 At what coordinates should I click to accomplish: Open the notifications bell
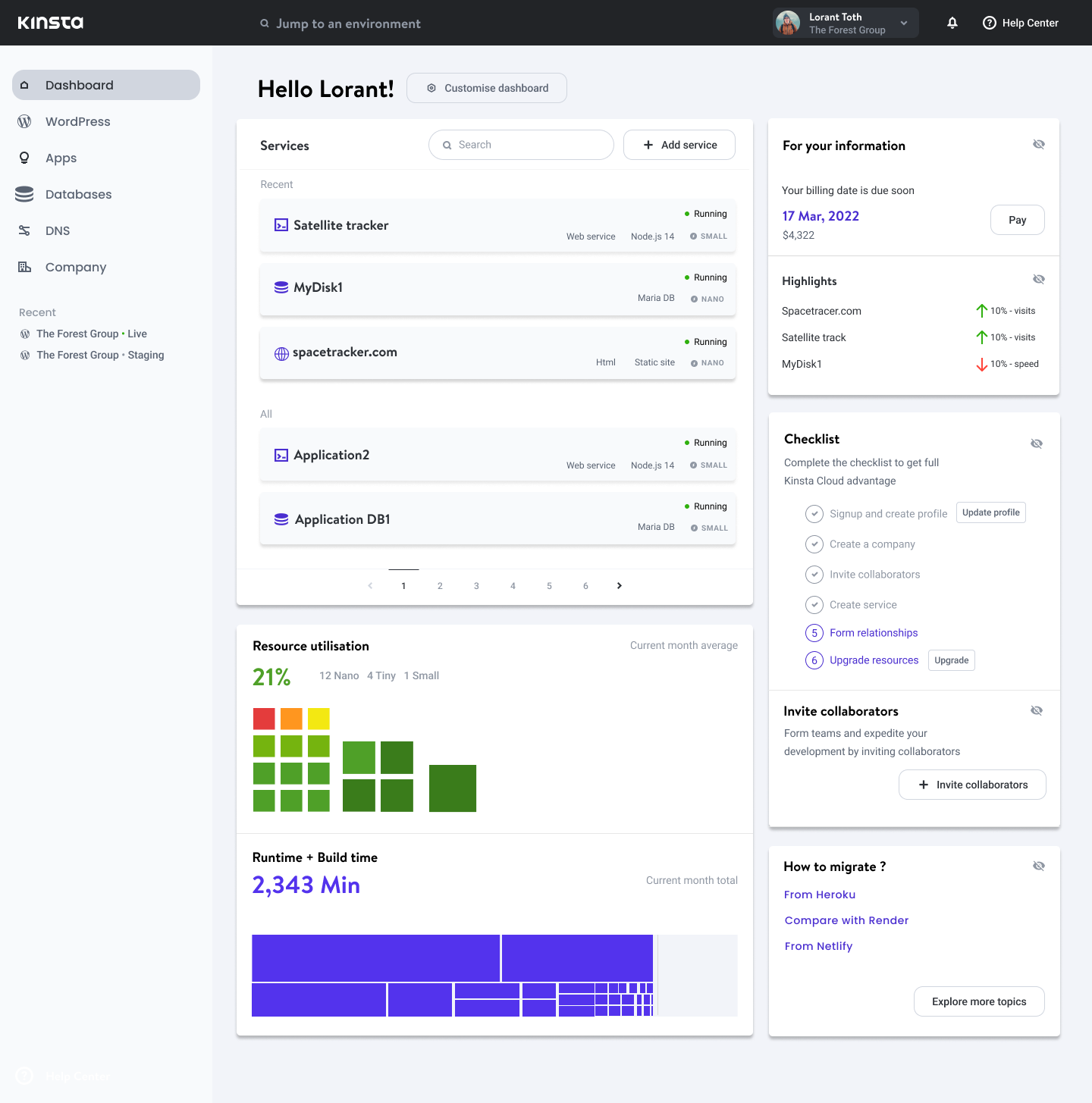[x=952, y=23]
